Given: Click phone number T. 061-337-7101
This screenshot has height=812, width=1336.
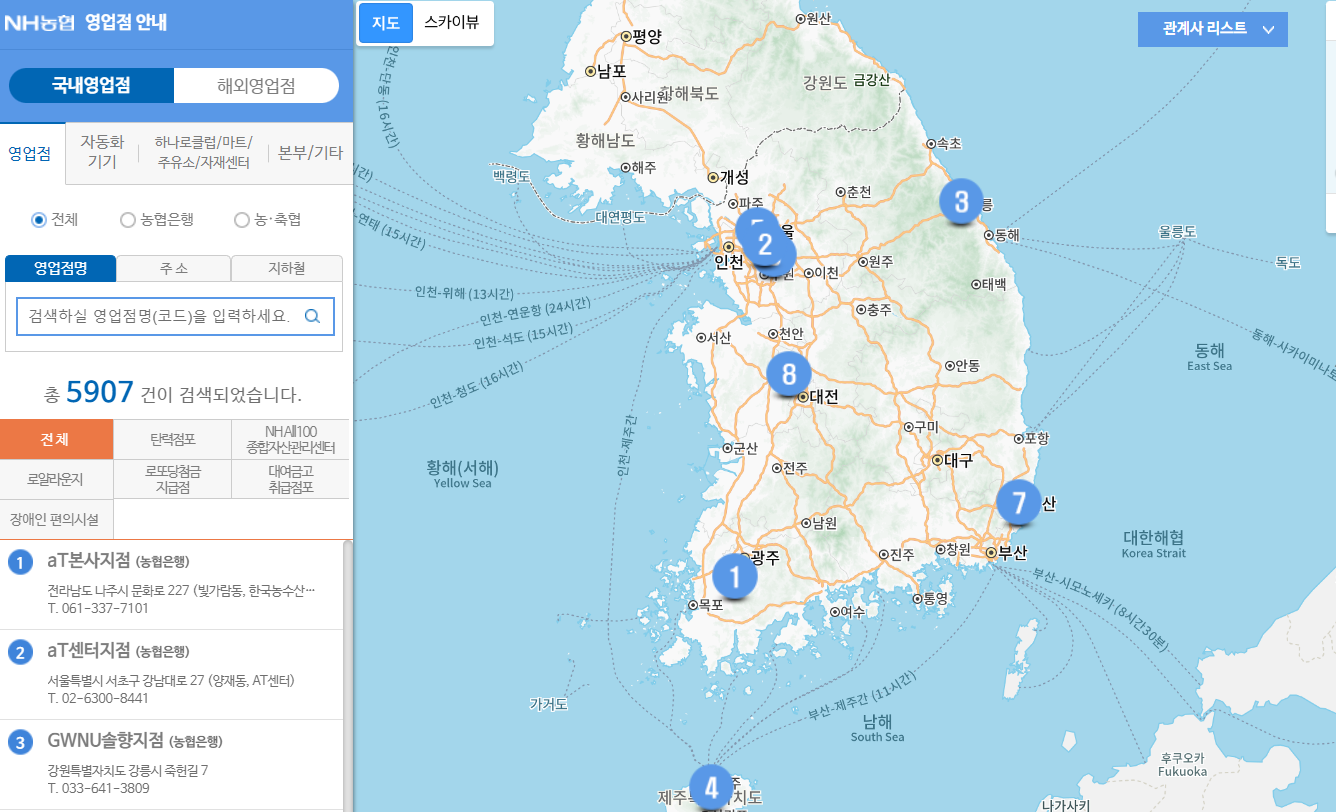Looking at the screenshot, I should [98, 608].
